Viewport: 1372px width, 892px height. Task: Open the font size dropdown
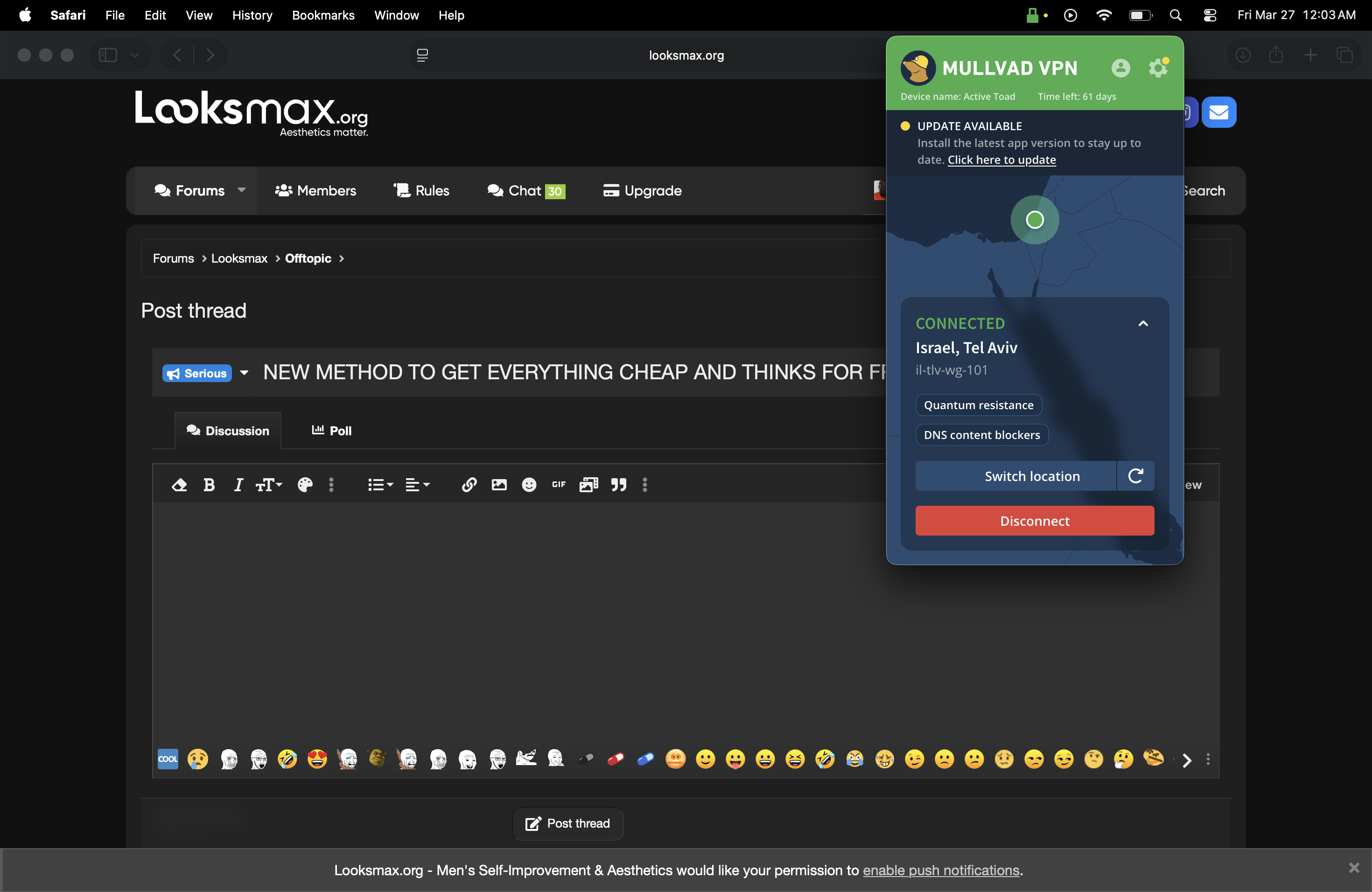tap(269, 485)
